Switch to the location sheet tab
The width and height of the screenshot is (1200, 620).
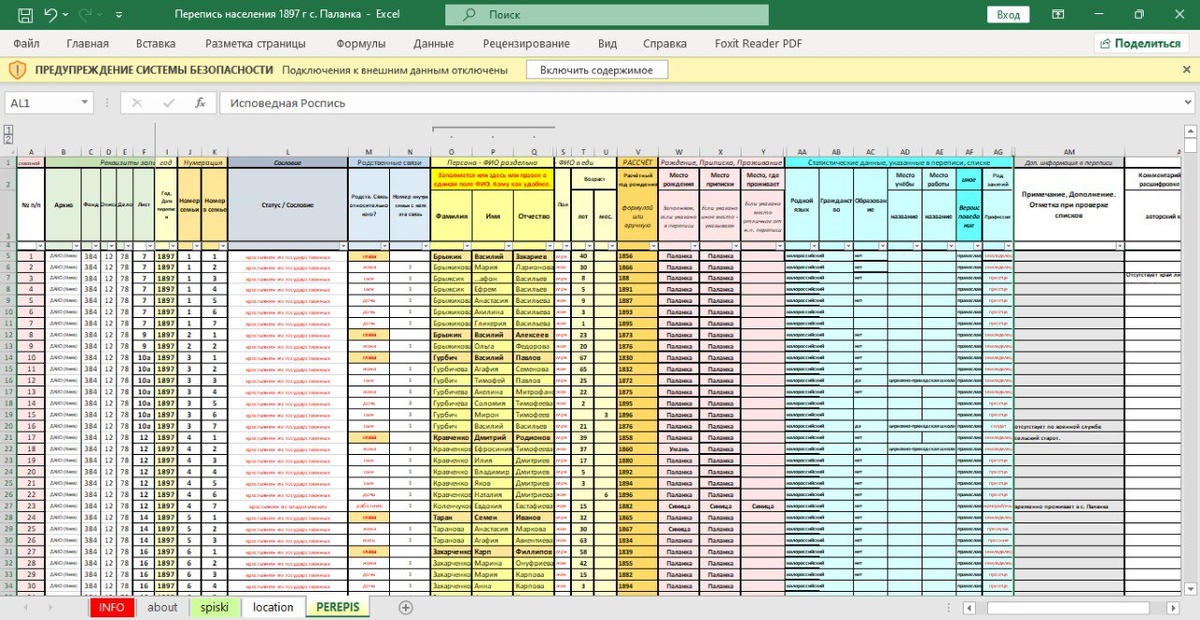pos(273,607)
